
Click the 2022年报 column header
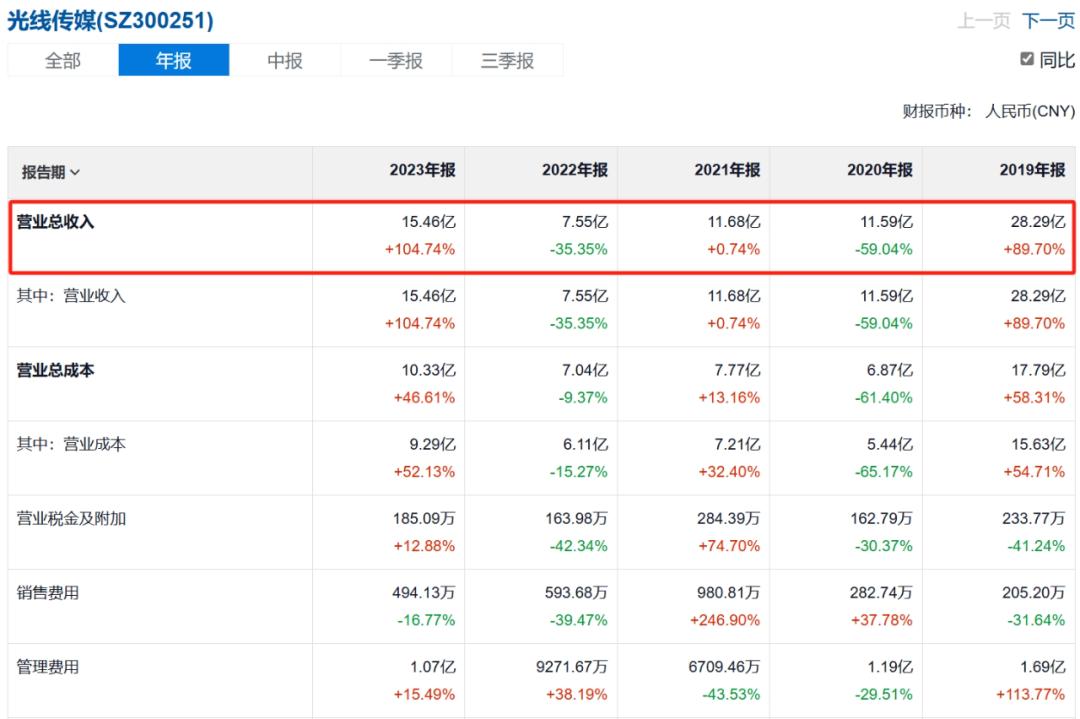574,171
